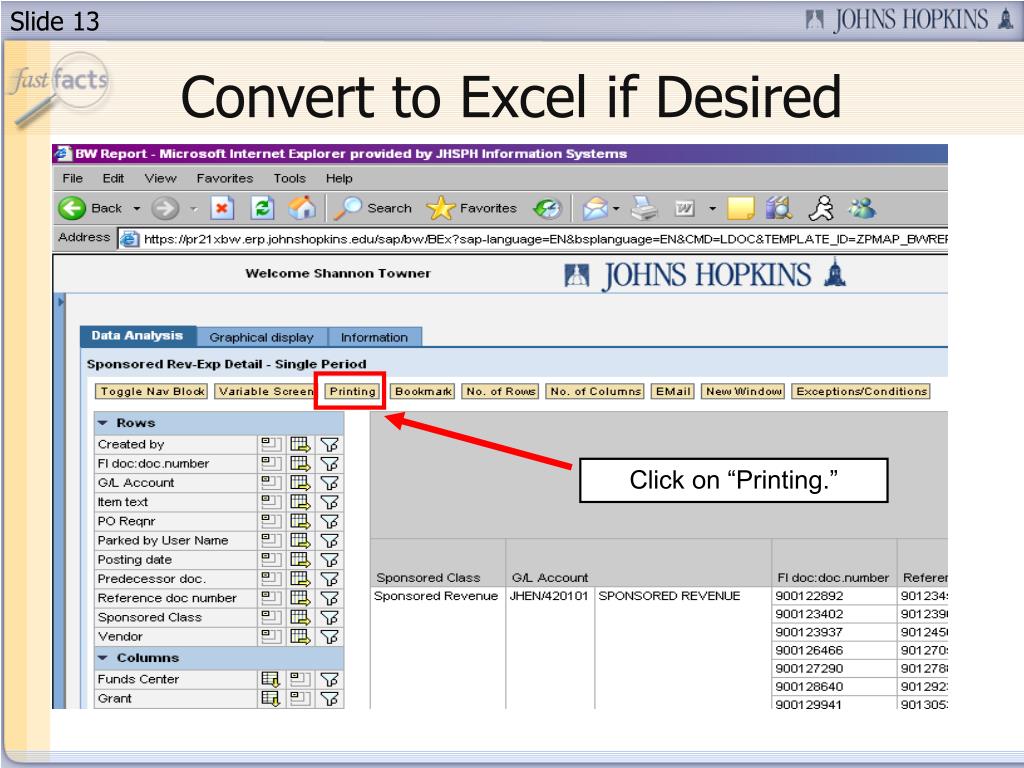The image size is (1024, 768).
Task: Go to Home page icon
Action: point(302,208)
